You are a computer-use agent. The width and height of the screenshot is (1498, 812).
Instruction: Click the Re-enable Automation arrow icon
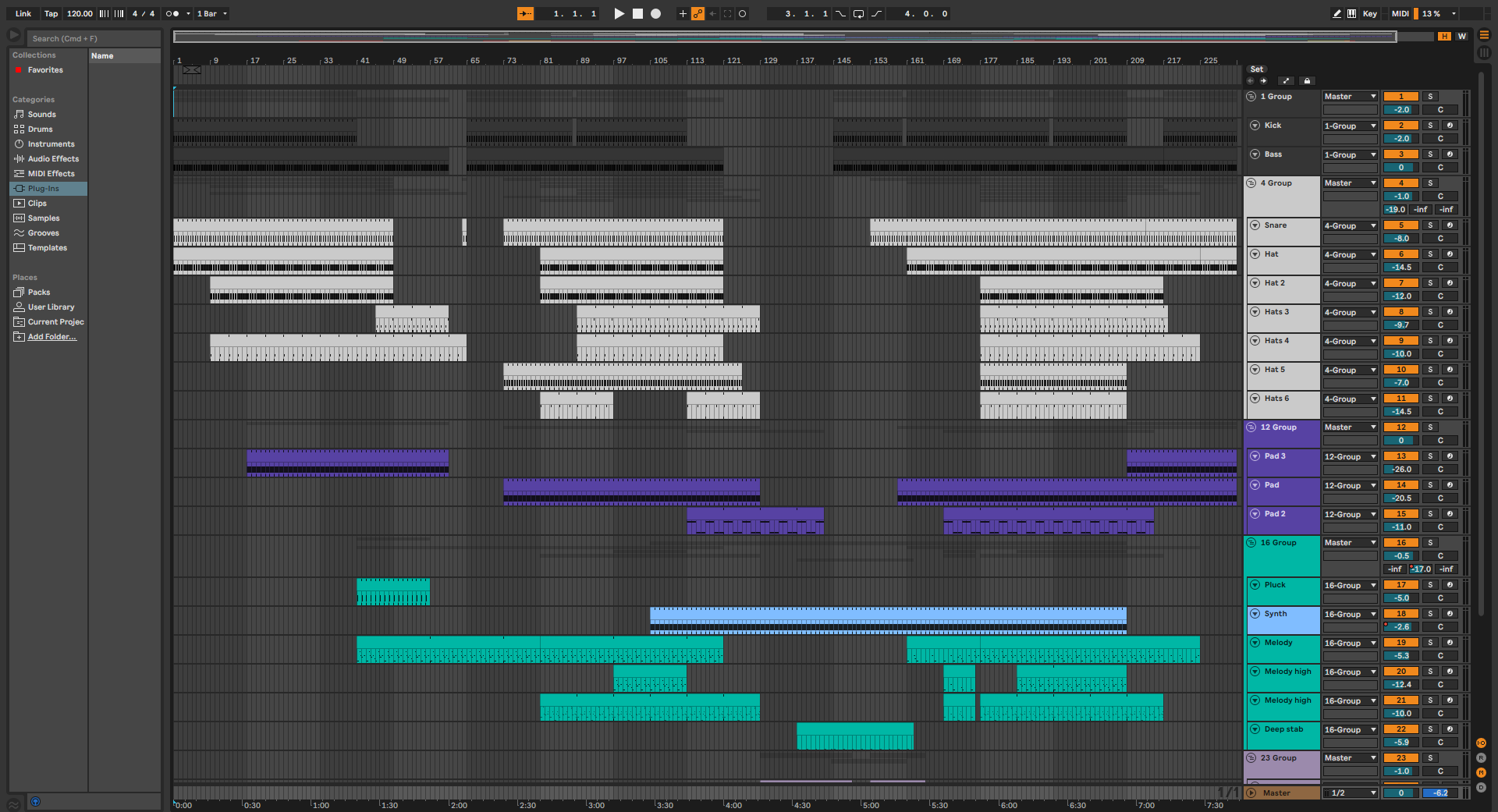(x=712, y=13)
